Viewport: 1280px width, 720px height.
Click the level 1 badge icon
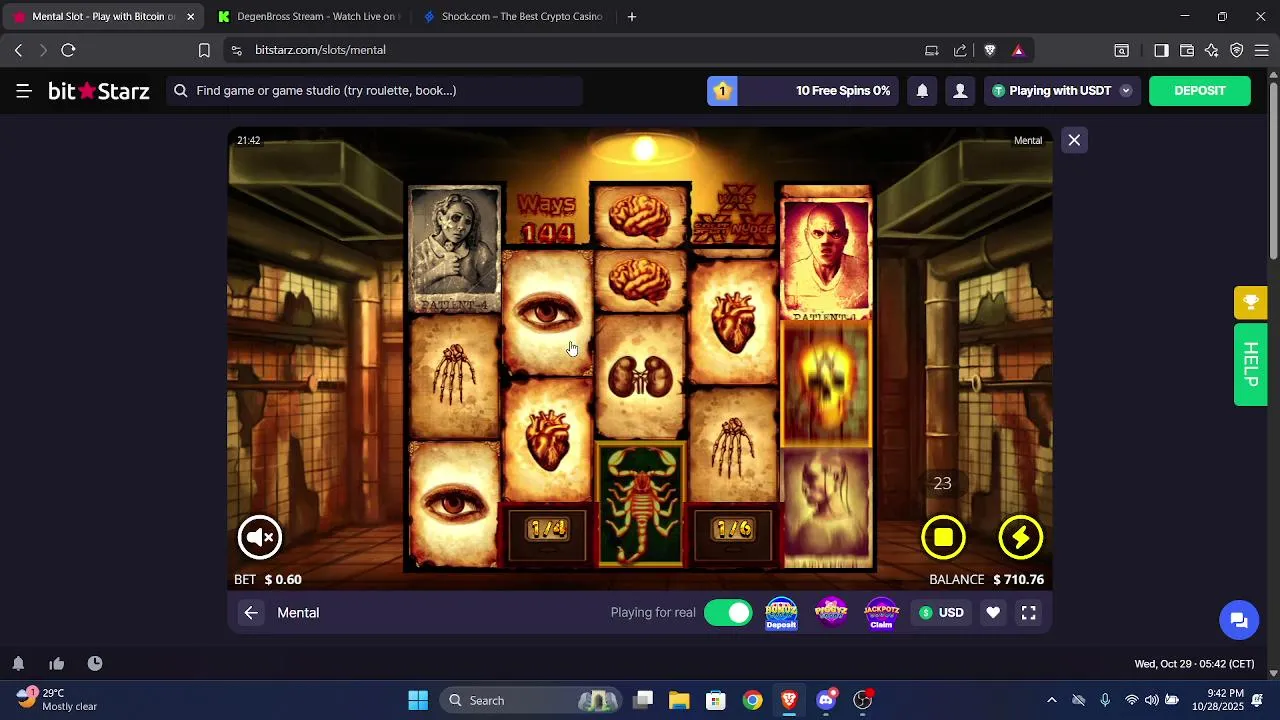[x=722, y=91]
